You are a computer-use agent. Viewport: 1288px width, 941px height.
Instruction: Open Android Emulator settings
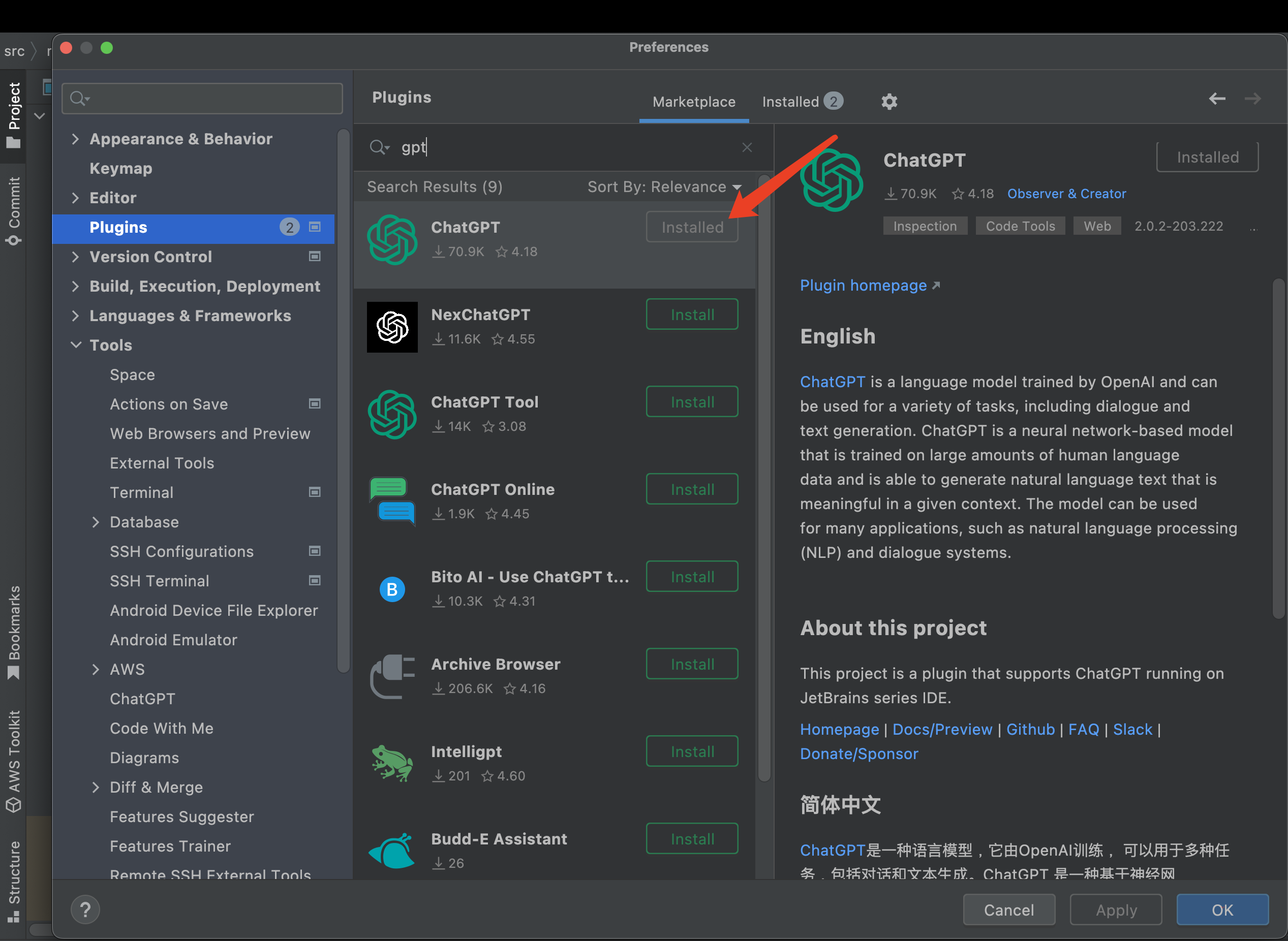tap(173, 640)
